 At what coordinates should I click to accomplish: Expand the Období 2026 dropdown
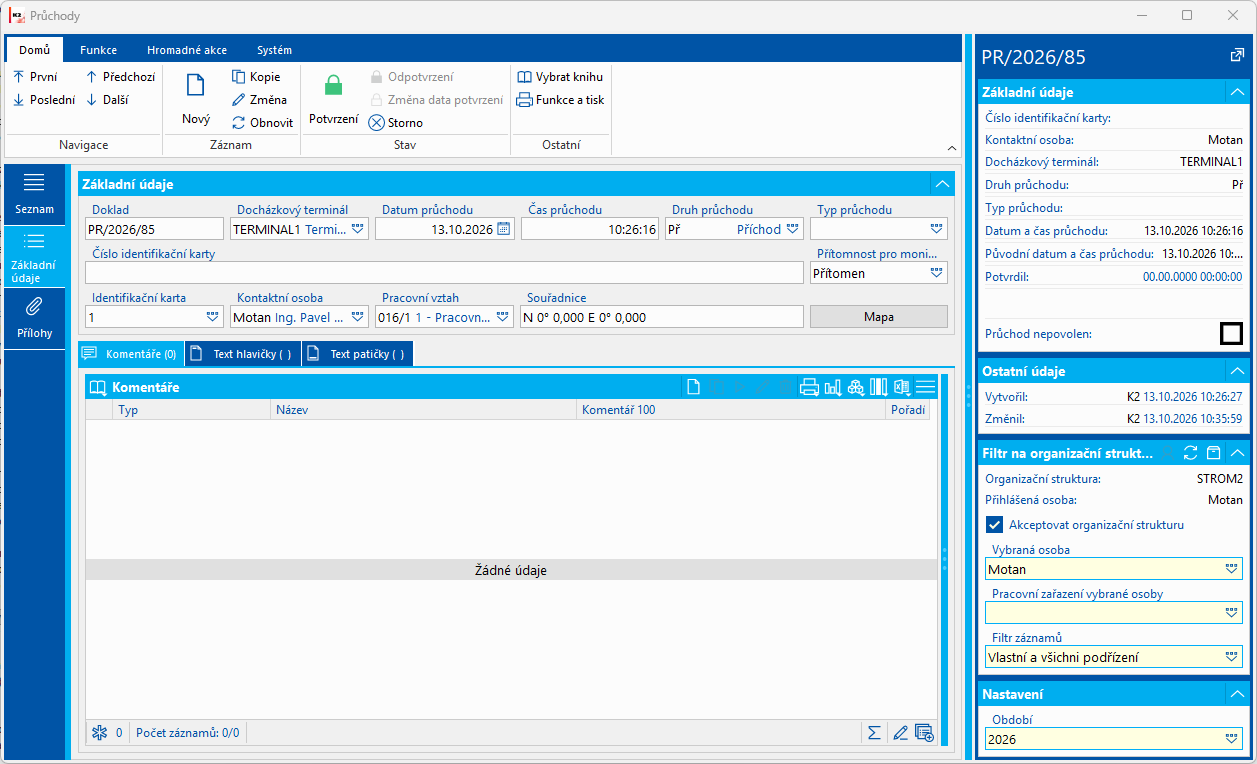(1232, 740)
